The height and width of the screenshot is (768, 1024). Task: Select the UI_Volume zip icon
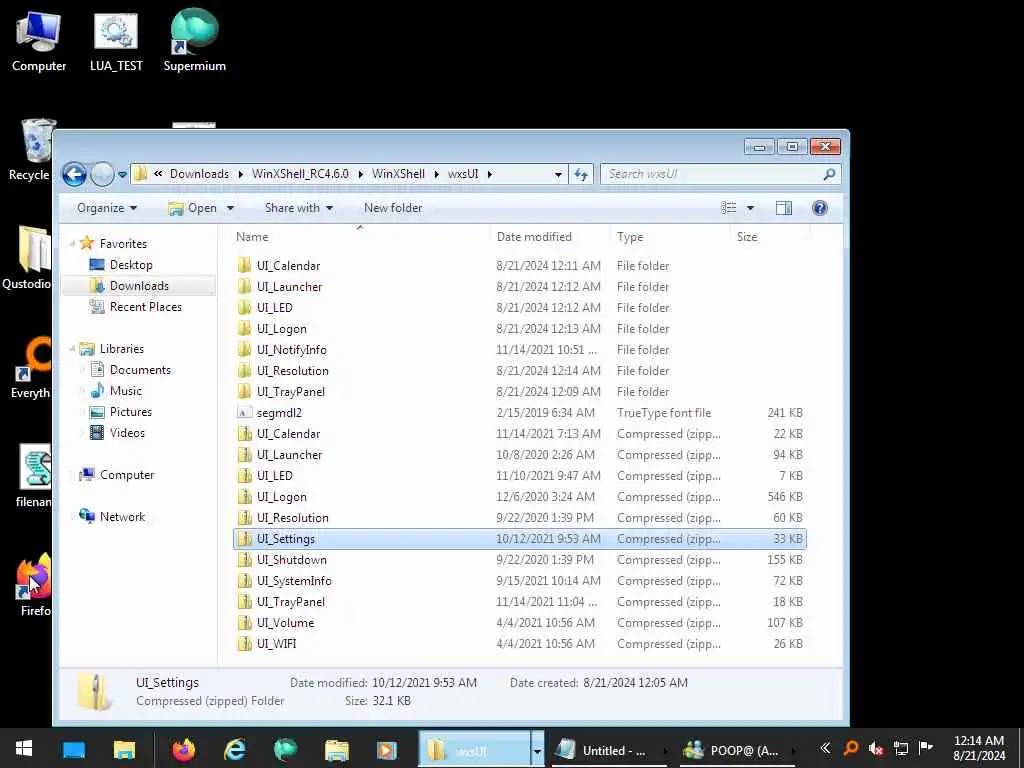tap(244, 622)
